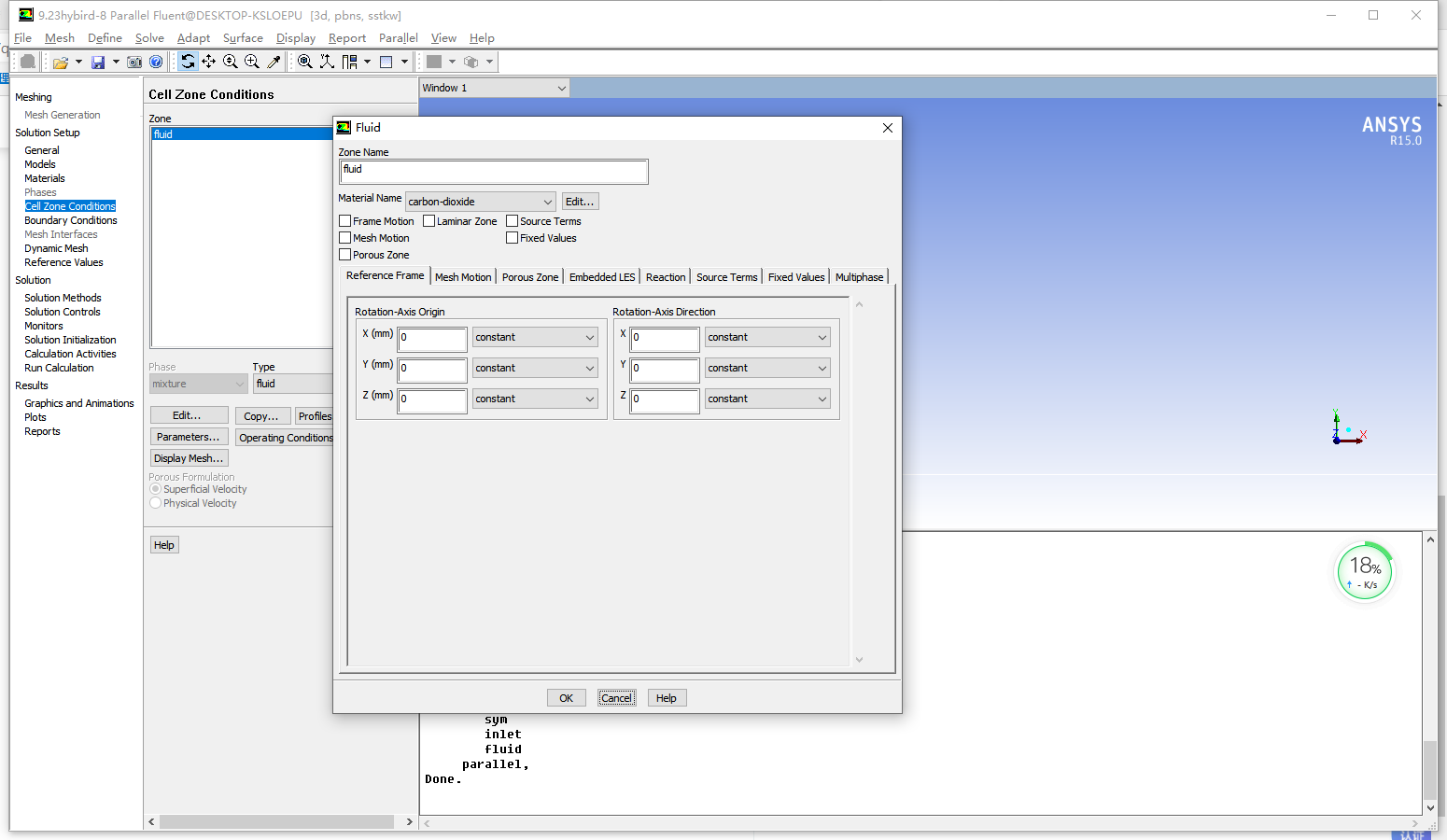Enable the Frame Motion checkbox

click(x=345, y=221)
